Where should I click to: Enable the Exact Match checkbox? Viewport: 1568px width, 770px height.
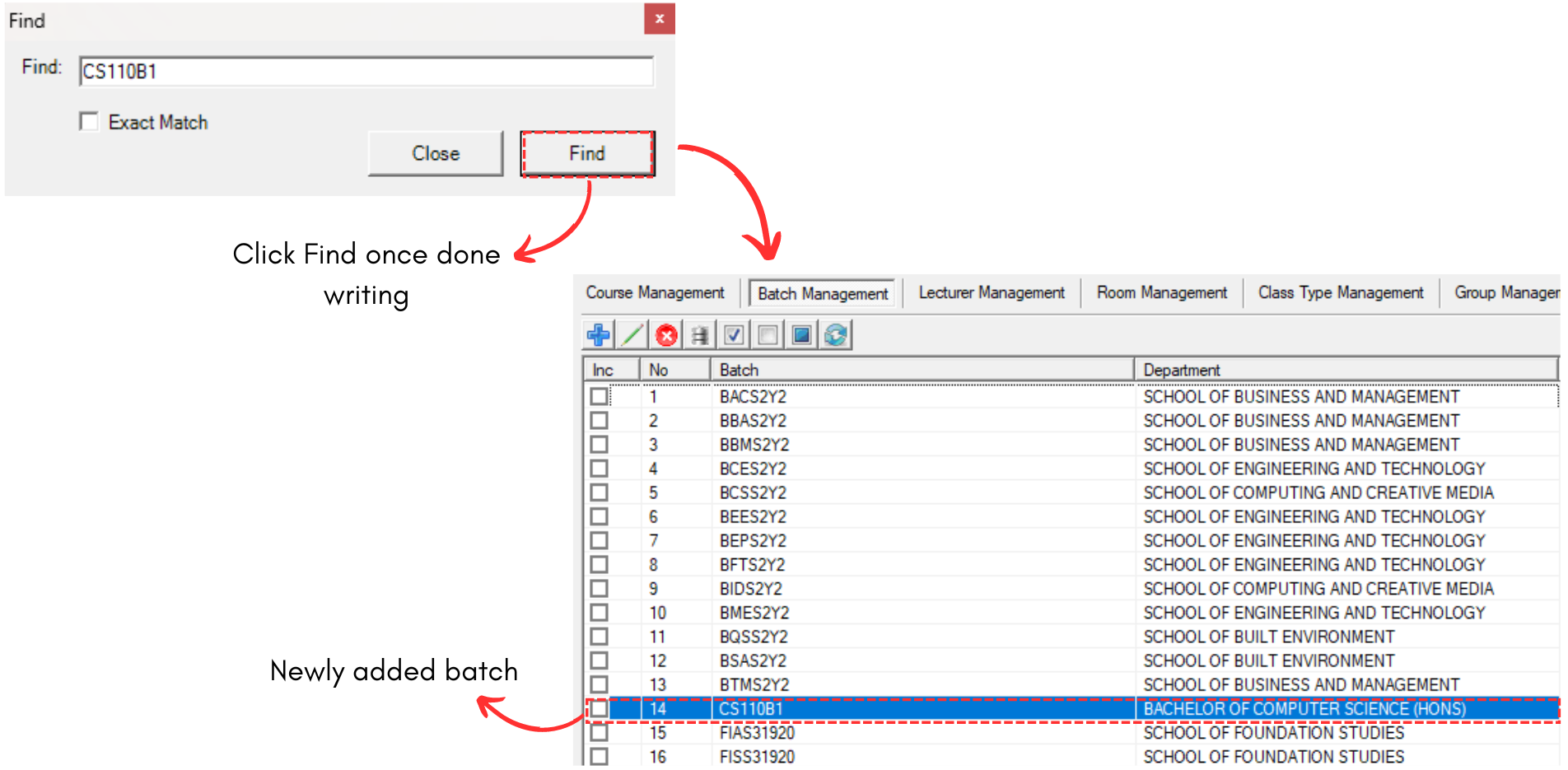89,122
